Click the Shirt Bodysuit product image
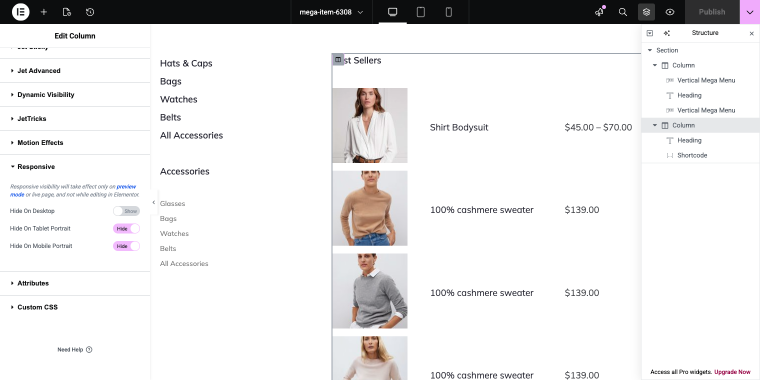This screenshot has width=760, height=380. [370, 126]
